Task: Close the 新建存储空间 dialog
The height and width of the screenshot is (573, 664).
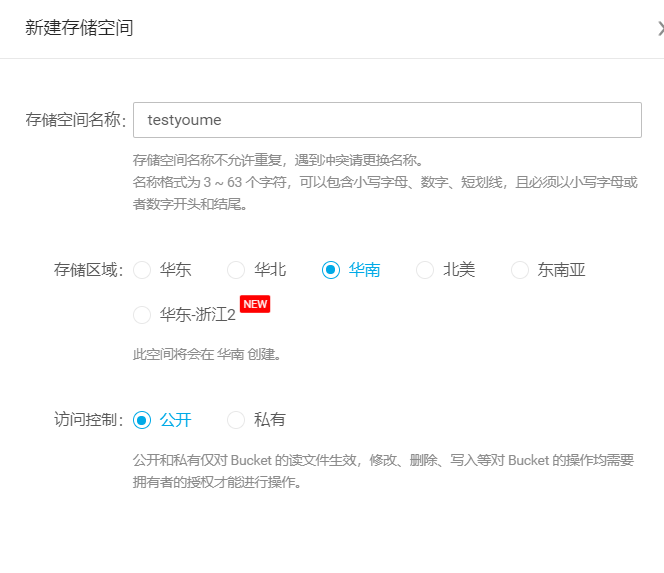Action: 660,28
